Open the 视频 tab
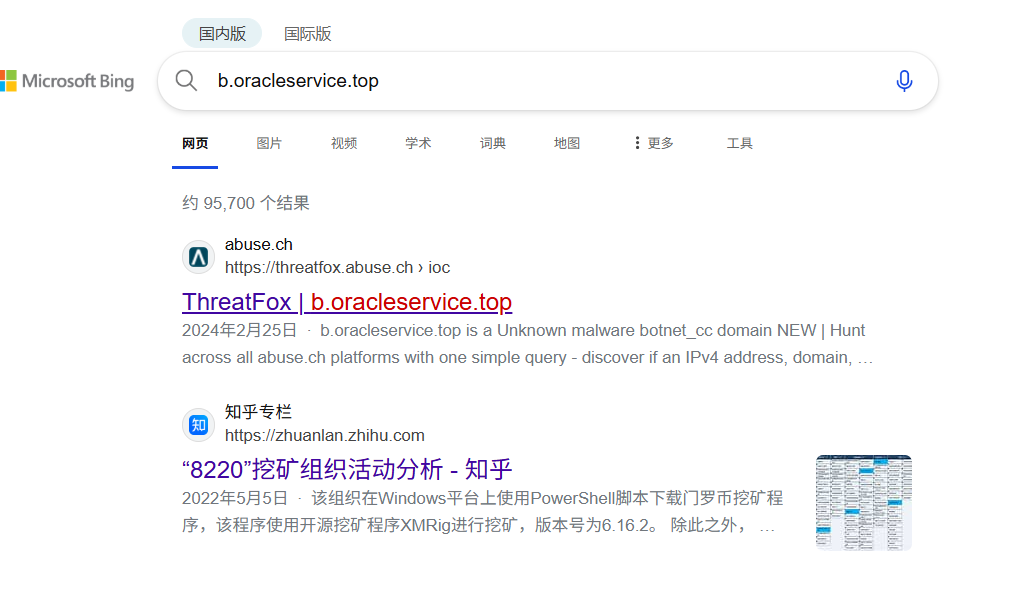Viewport: 1022px width, 598px height. [343, 143]
